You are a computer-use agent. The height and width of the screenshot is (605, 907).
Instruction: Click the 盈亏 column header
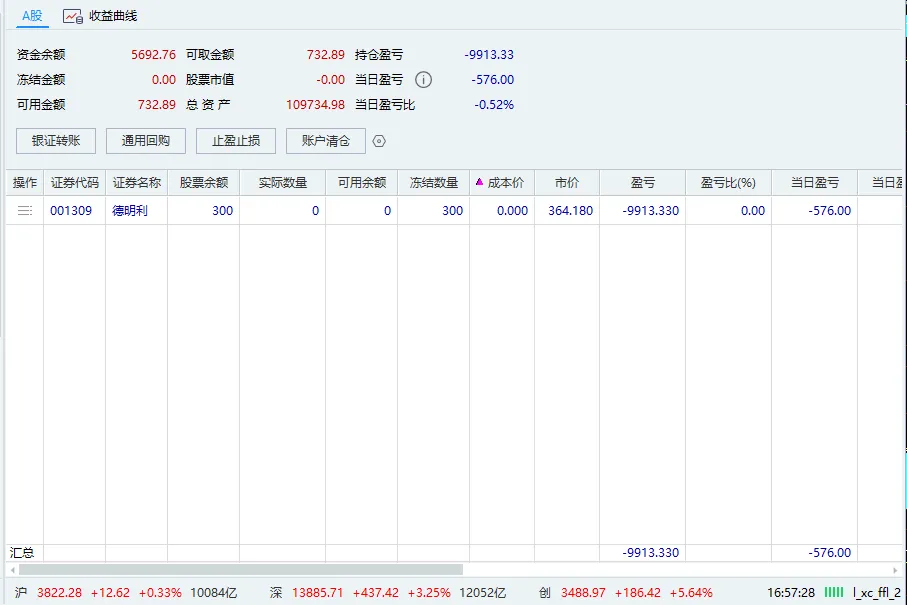(643, 183)
